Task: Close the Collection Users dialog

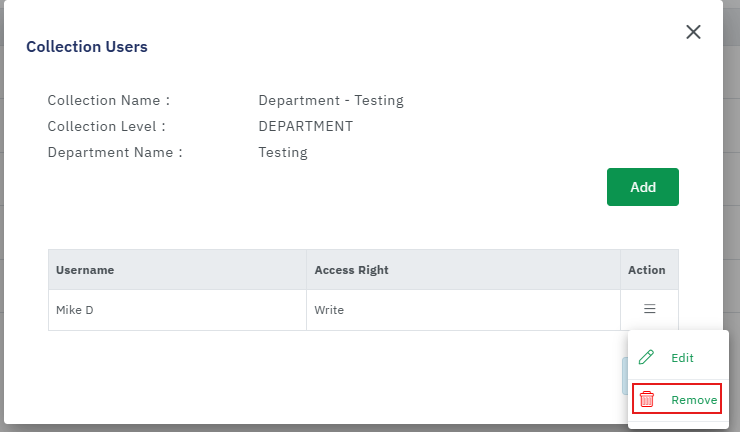Action: (x=693, y=32)
